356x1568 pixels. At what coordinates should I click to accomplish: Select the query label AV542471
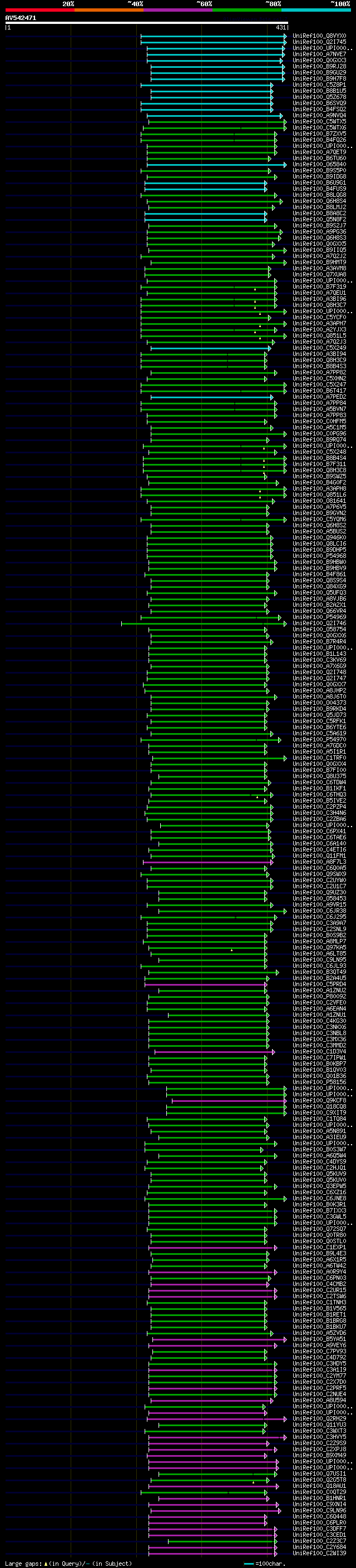tap(21, 18)
